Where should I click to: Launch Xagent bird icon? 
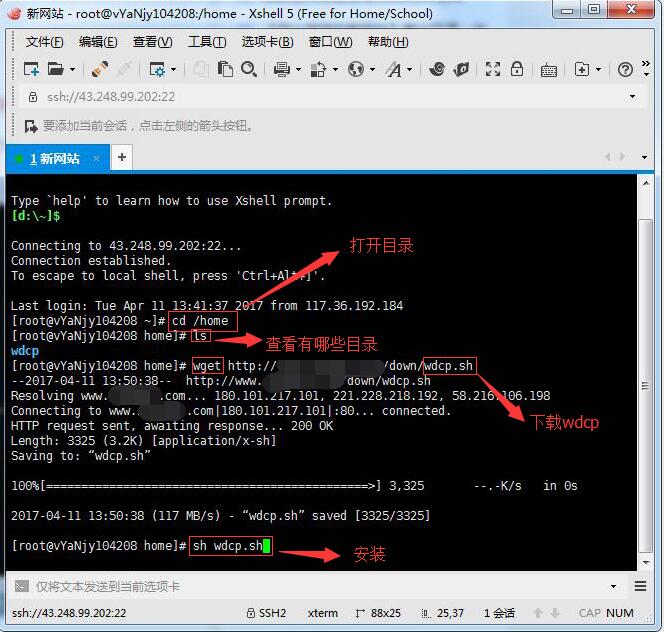click(x=461, y=69)
